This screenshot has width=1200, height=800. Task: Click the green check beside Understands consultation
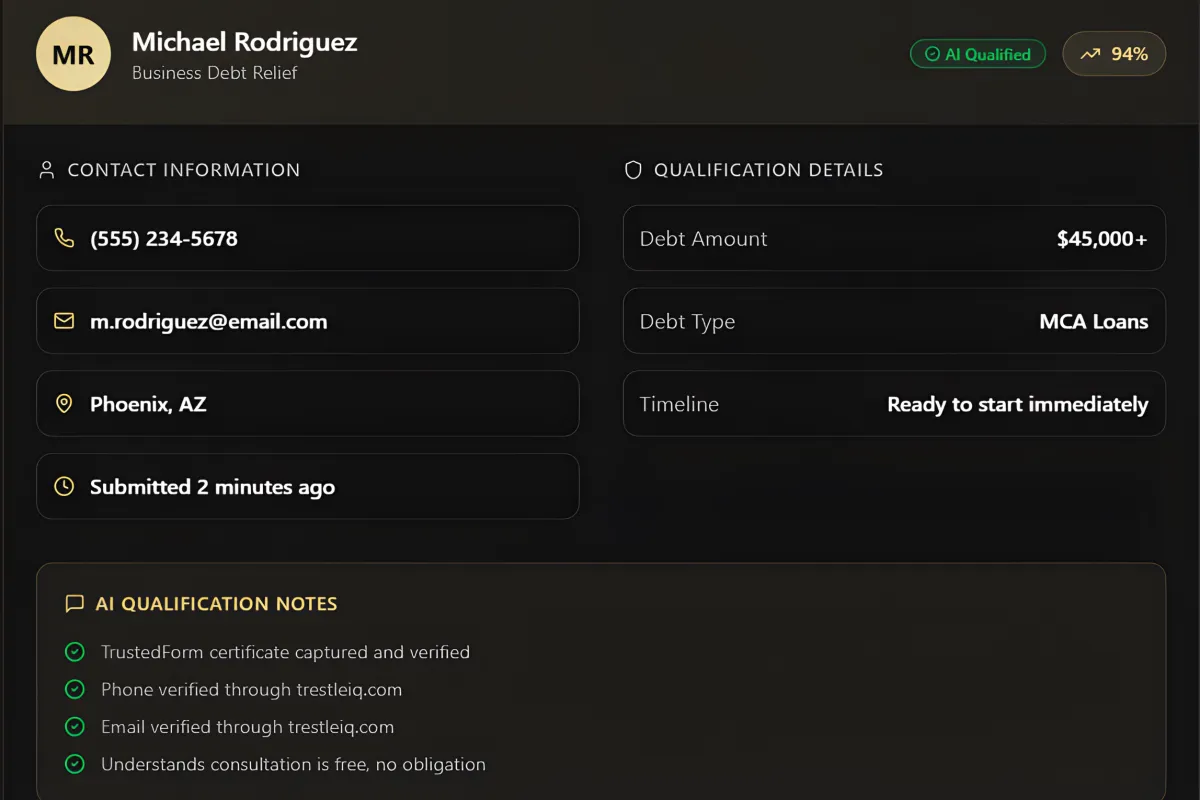point(74,764)
